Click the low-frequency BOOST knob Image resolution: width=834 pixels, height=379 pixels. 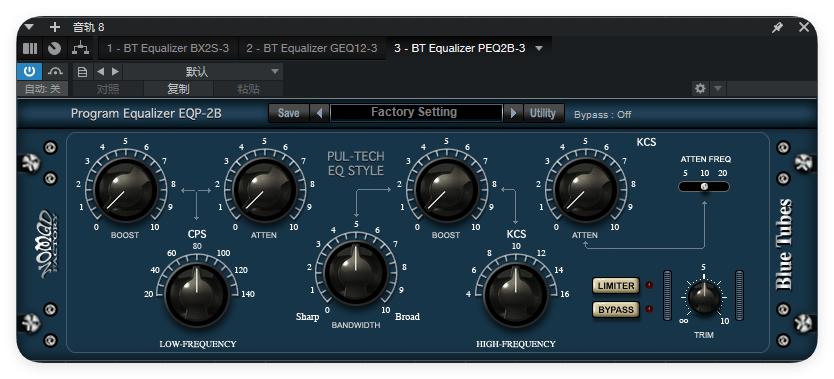[x=126, y=189]
